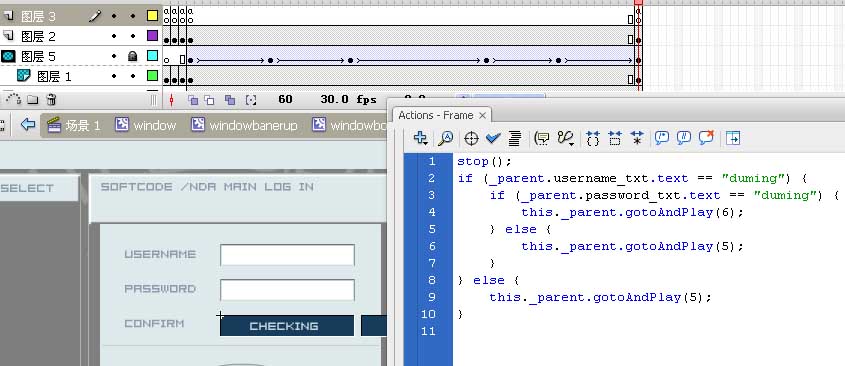
Task: Click code line 1 stop();
Action: coord(484,161)
